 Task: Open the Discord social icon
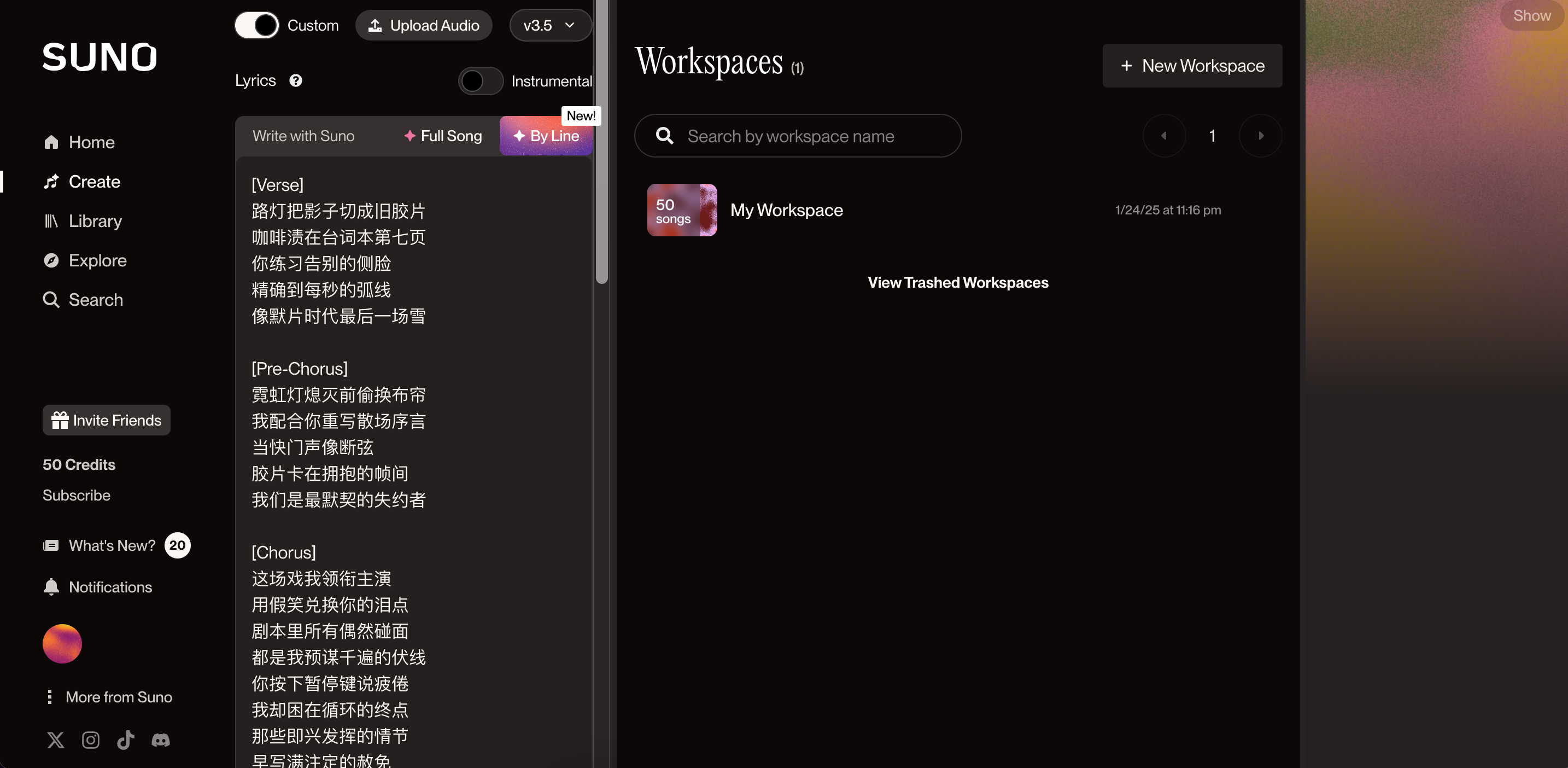point(161,740)
